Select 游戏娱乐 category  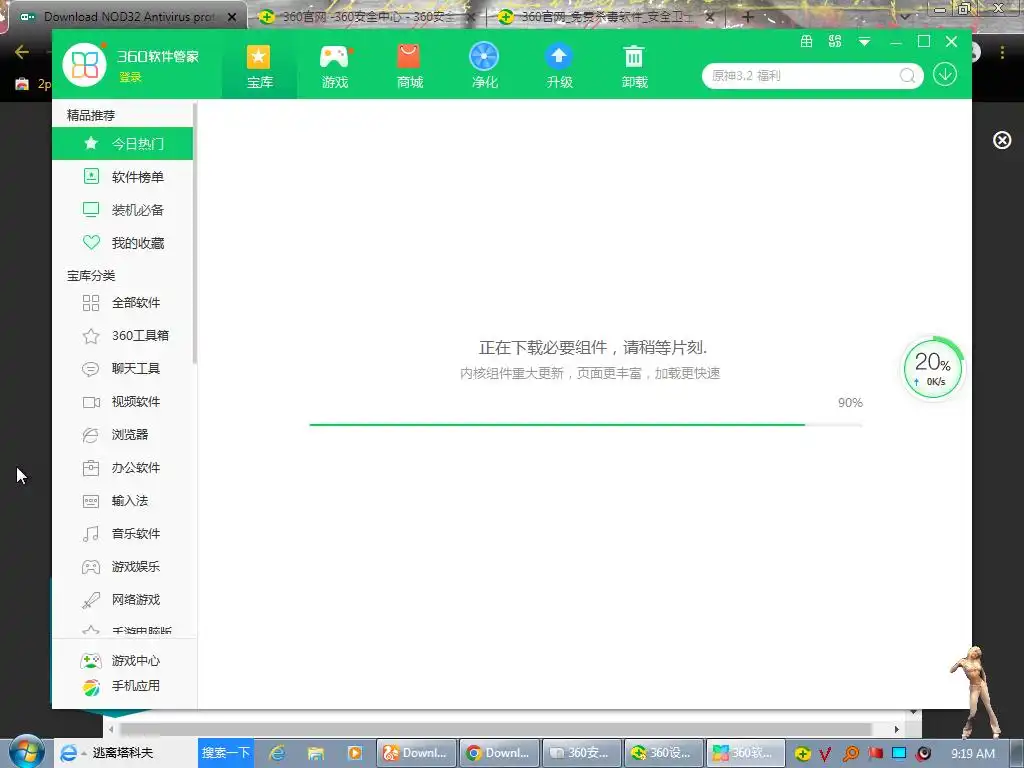[x=123, y=567]
